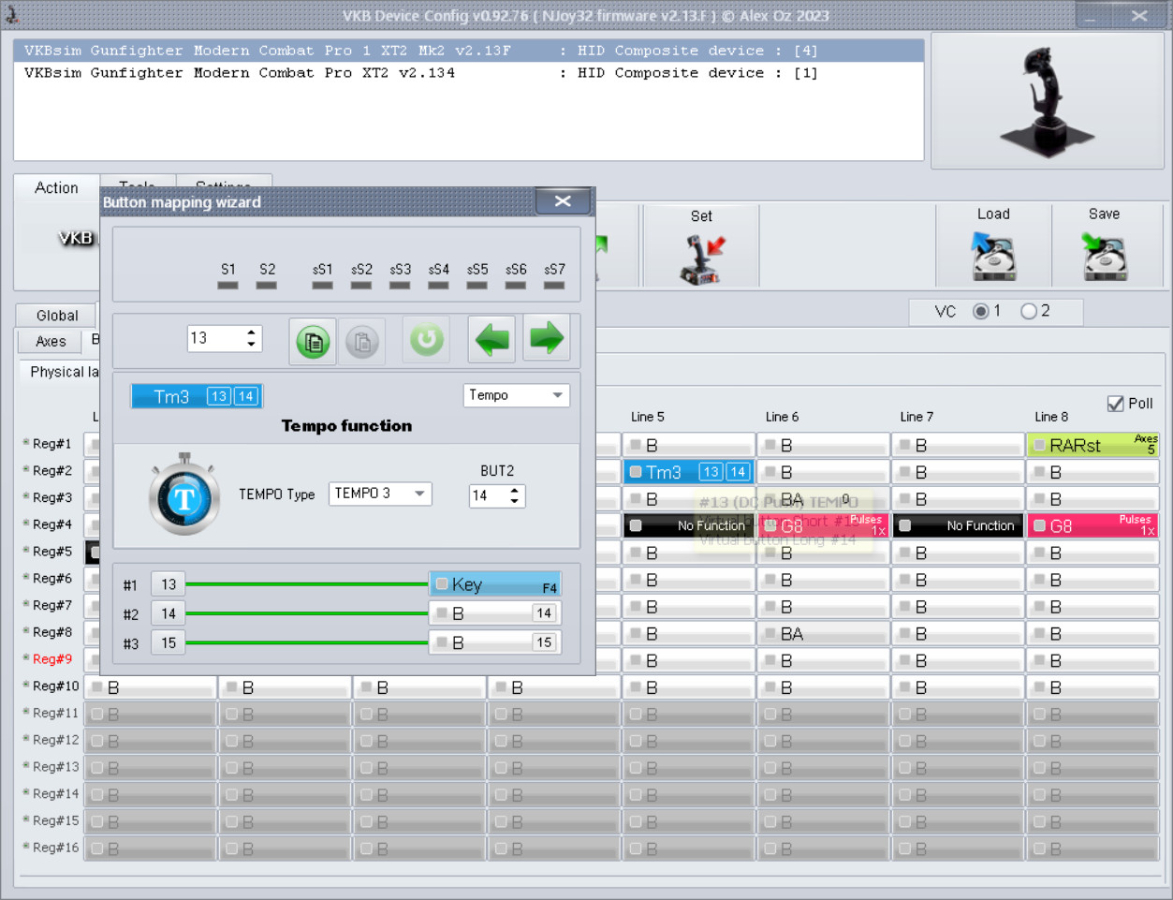The width and height of the screenshot is (1173, 900).
Task: Open the Global tab
Action: click(x=57, y=315)
